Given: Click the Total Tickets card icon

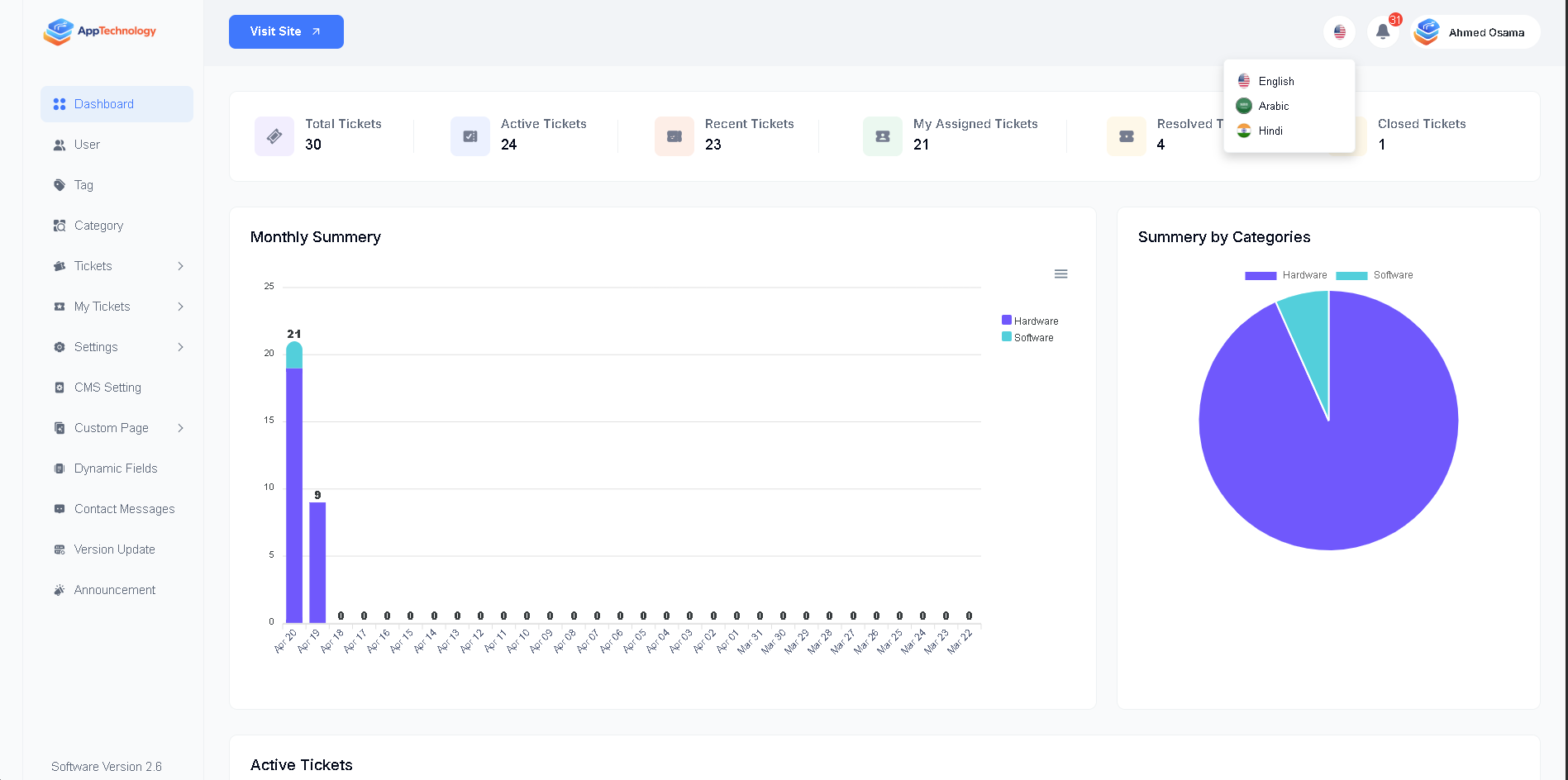Looking at the screenshot, I should pyautogui.click(x=274, y=136).
